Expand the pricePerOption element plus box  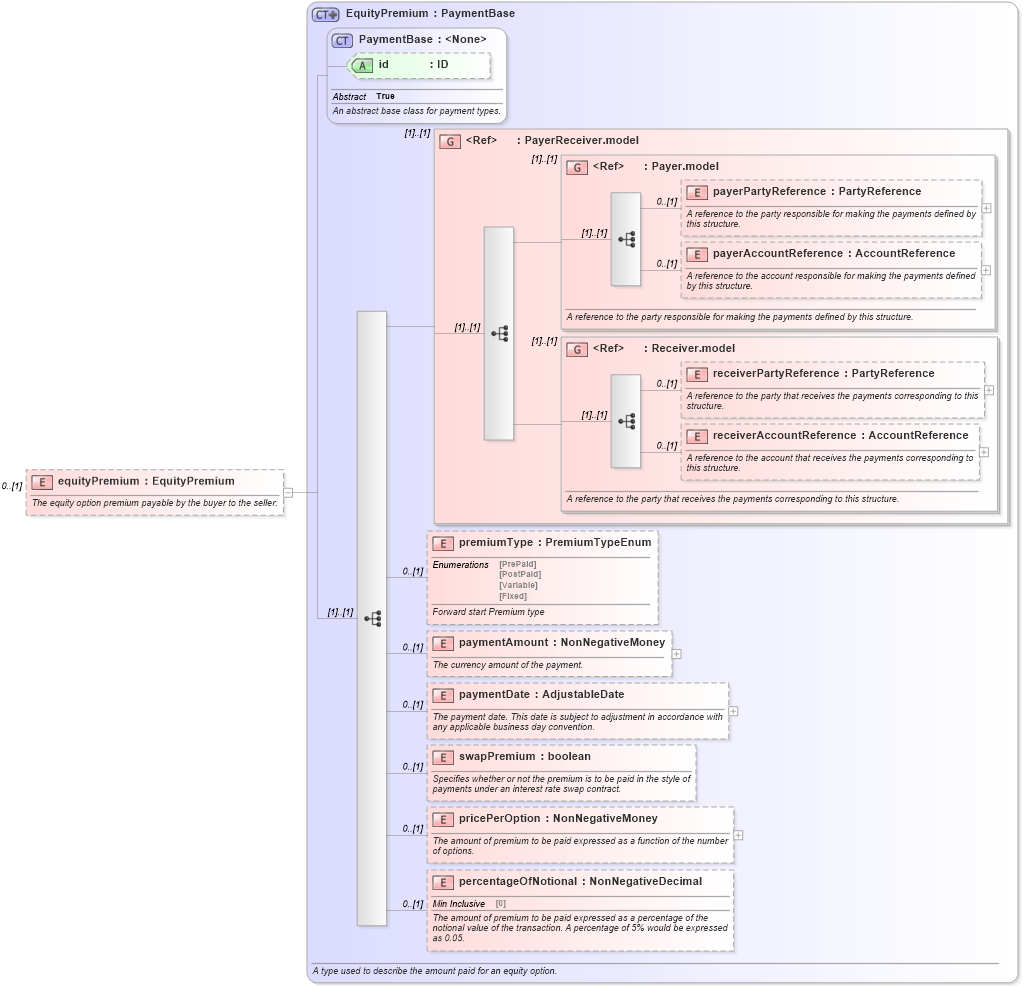738,832
